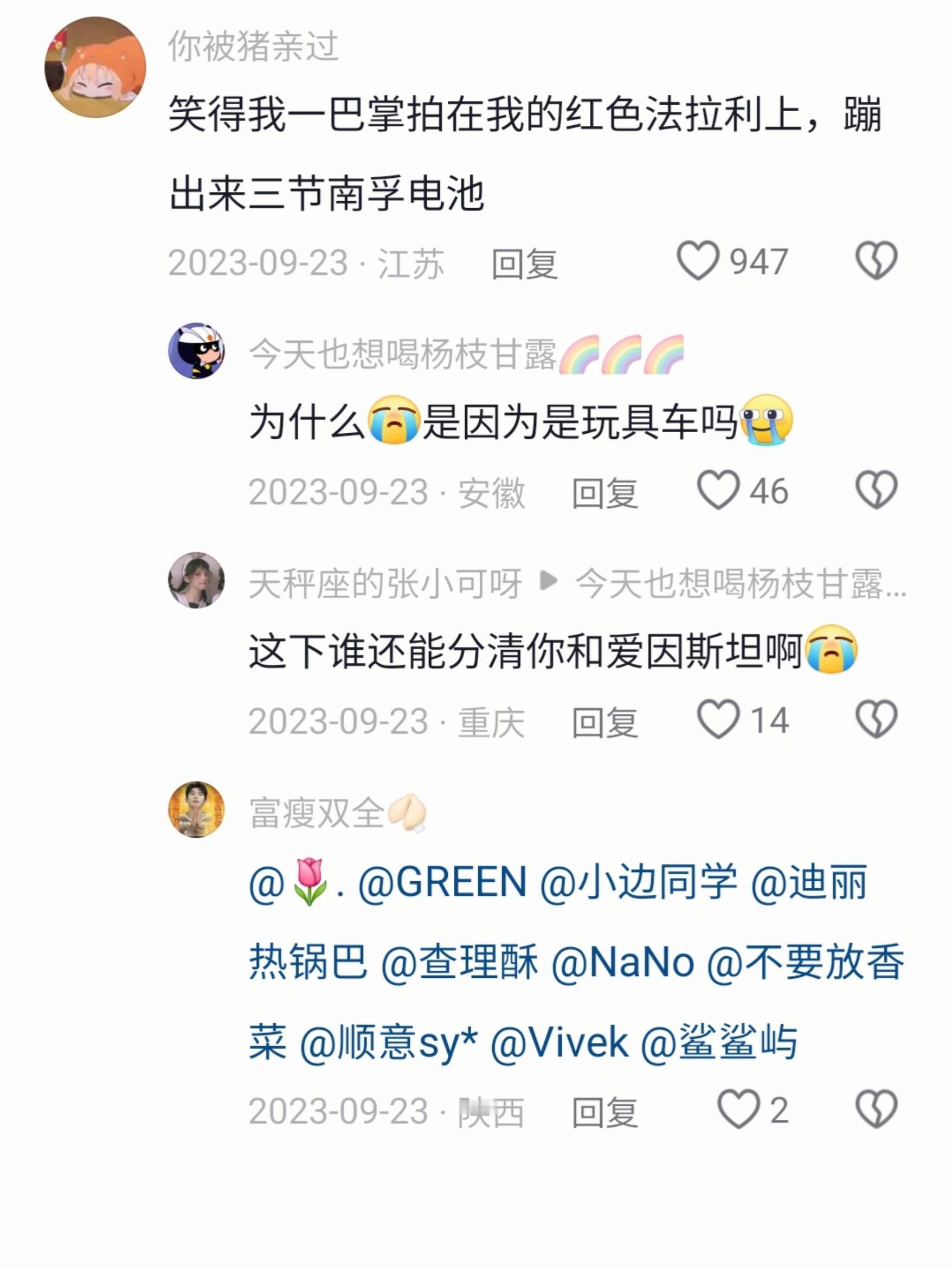Open the @小边同学 mention link
Image resolution: width=952 pixels, height=1269 pixels.
coord(639,882)
